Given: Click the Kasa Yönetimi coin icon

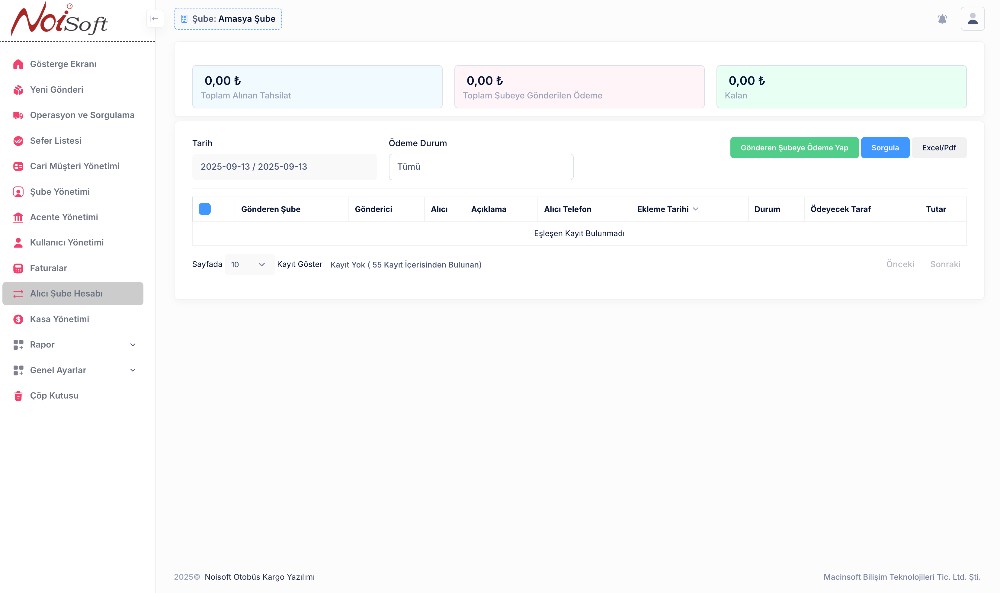Looking at the screenshot, I should (18, 320).
